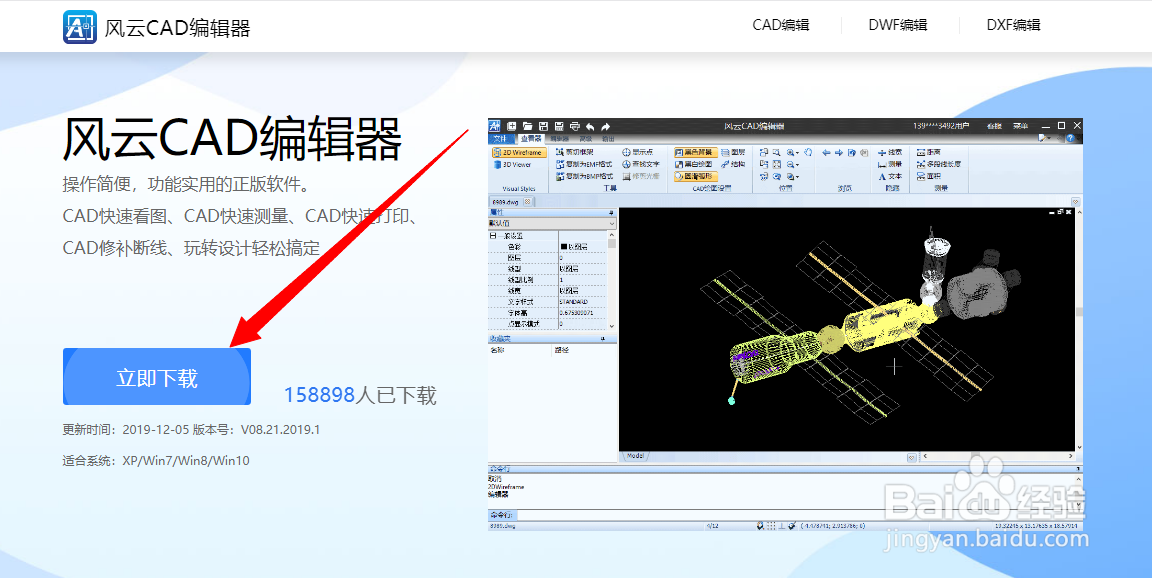Image resolution: width=1152 pixels, height=578 pixels.
Task: Click the properties panel vertical scrollbar
Action: 612,279
